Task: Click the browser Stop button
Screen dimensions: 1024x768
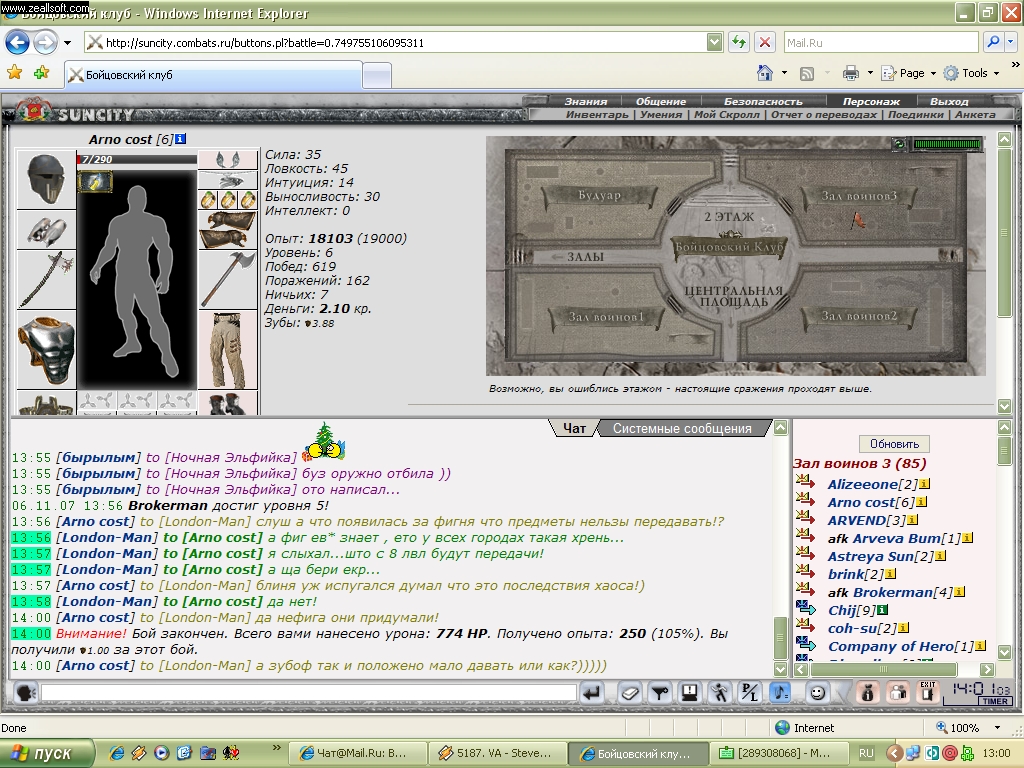Action: pos(765,42)
